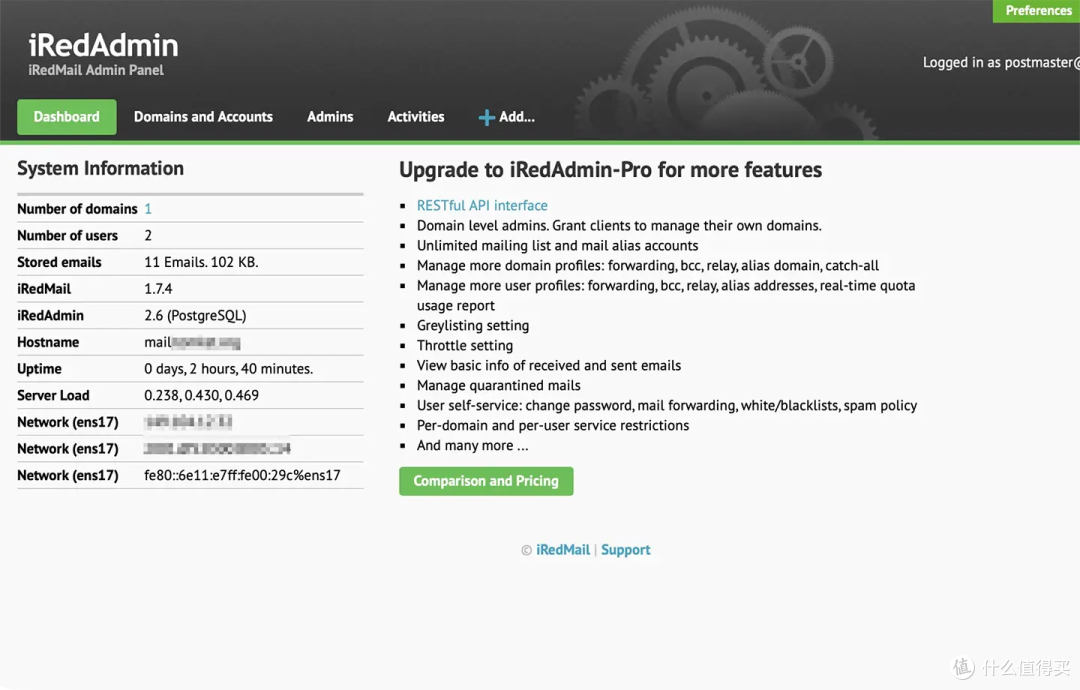This screenshot has width=1080, height=690.
Task: Select 'Per-domain and per-user service restrictions'
Action: [x=553, y=426]
